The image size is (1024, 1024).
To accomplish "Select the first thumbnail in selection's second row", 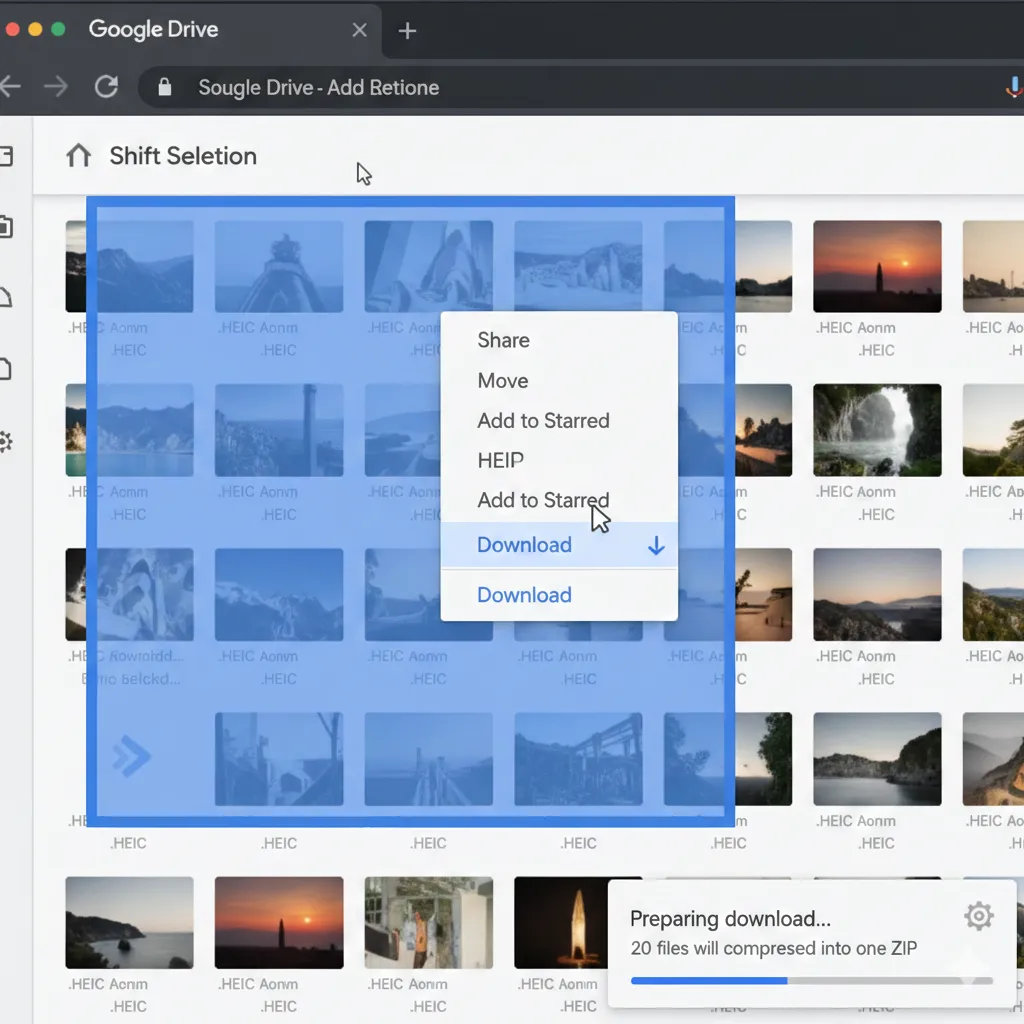I will (x=129, y=430).
